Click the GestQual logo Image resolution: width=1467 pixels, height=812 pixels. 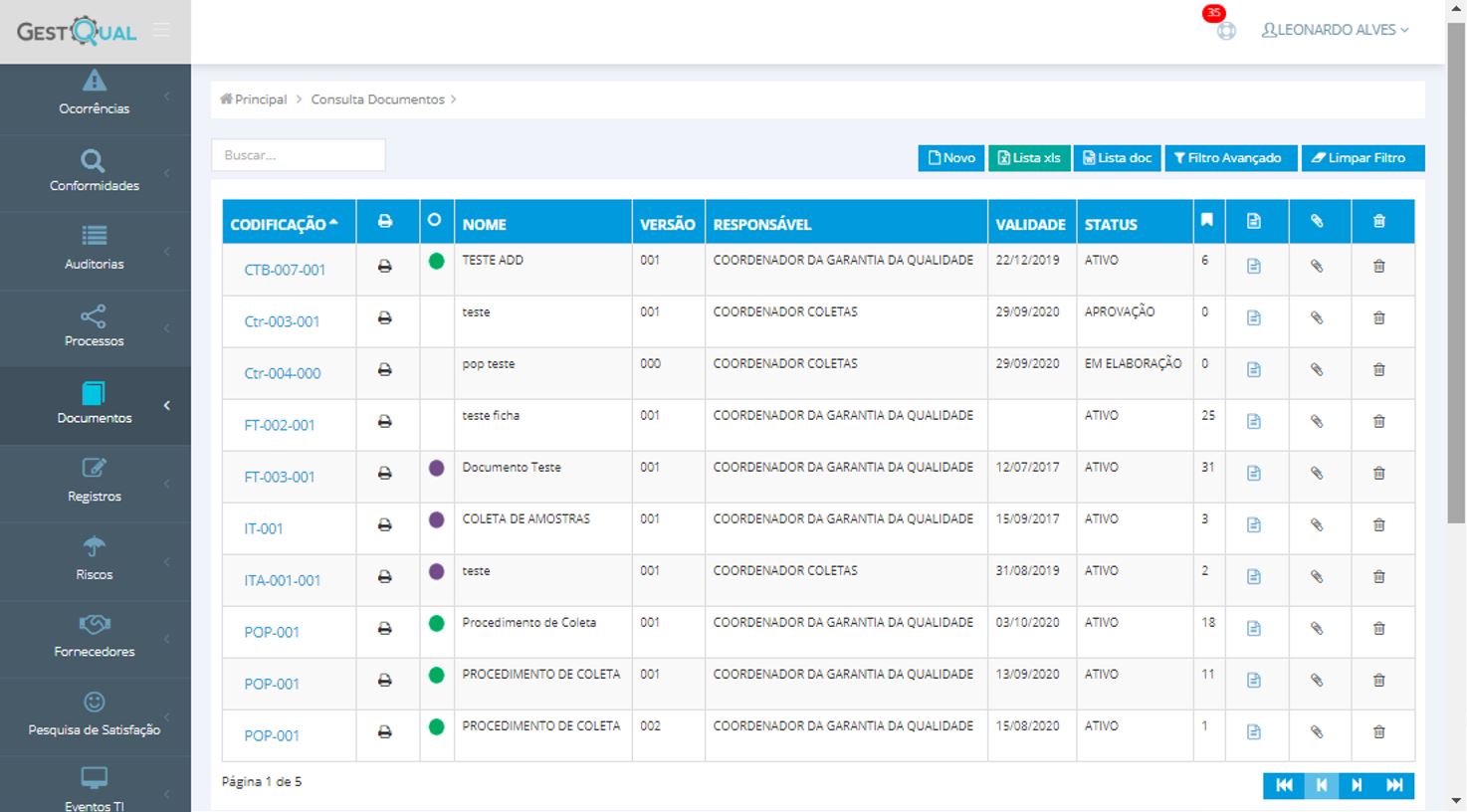coord(77,32)
